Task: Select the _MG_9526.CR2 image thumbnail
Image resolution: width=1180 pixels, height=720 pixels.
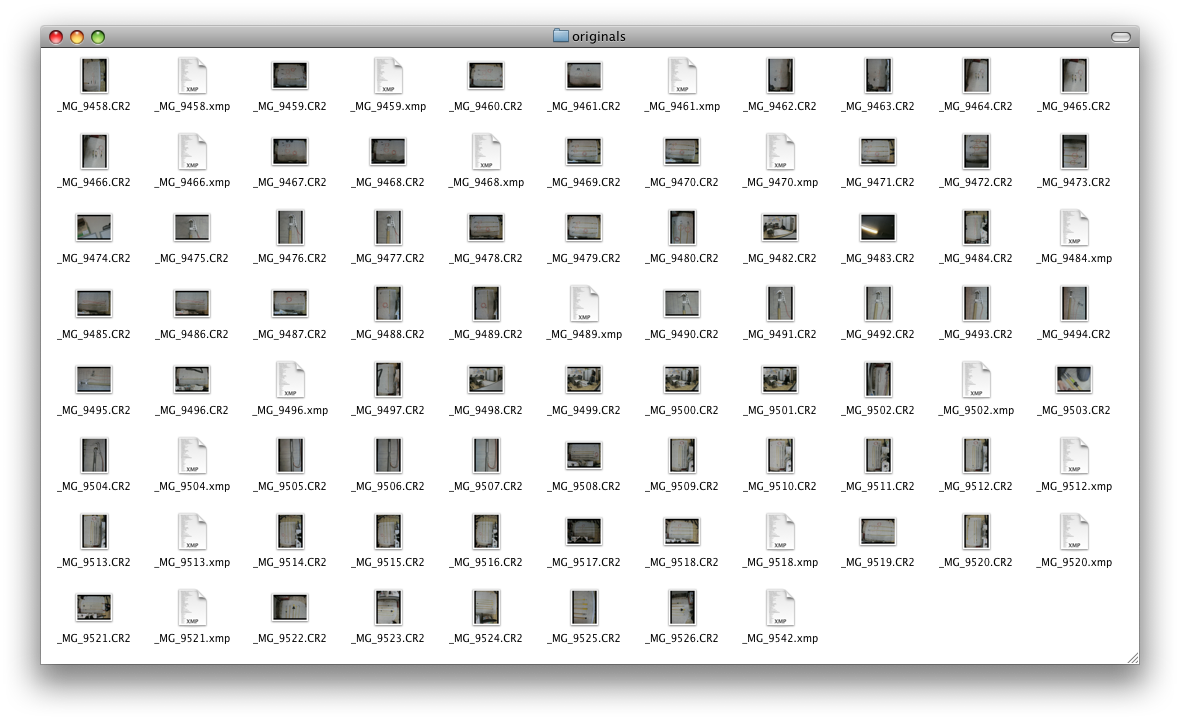Action: click(x=683, y=607)
